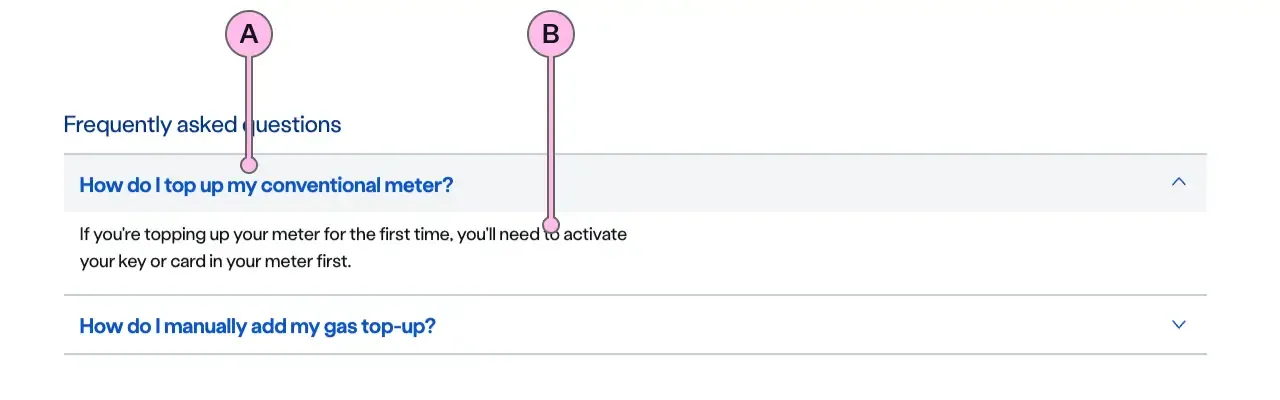Open "How do I manually add my gas top-up?"
Image resolution: width=1280 pixels, height=400 pixels.
coord(257,326)
